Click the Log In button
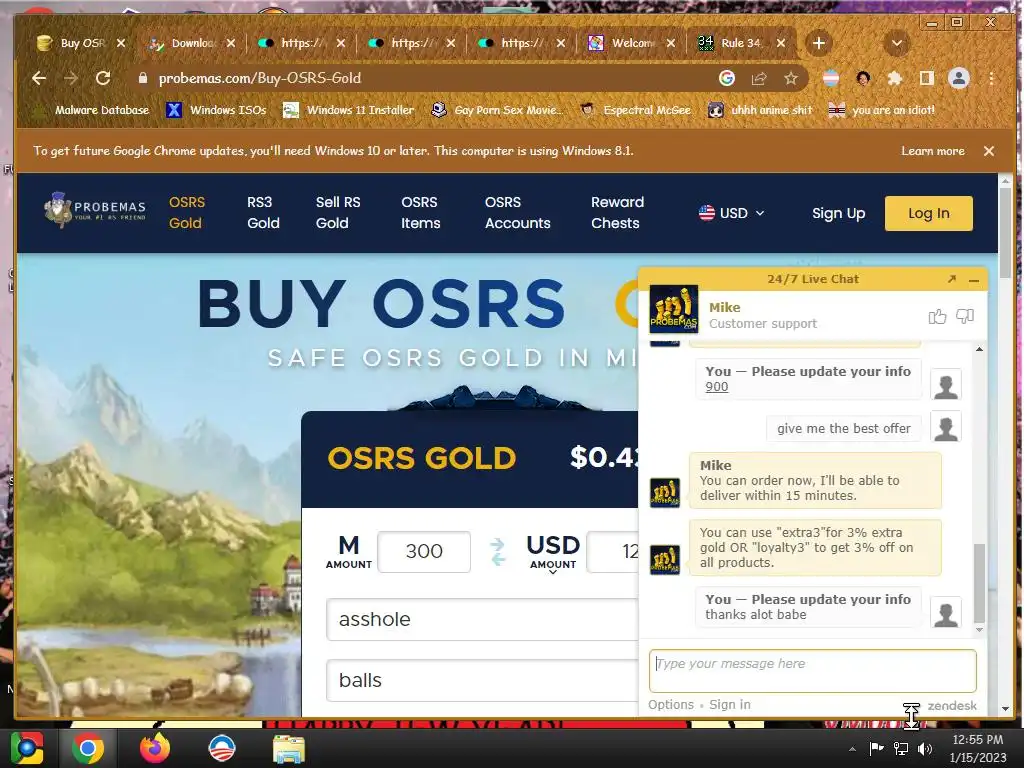1024x768 pixels. click(929, 214)
